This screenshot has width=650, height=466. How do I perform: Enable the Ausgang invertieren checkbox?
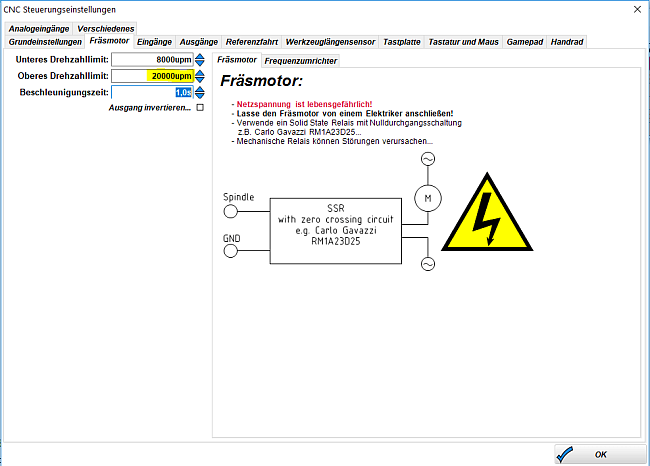200,108
